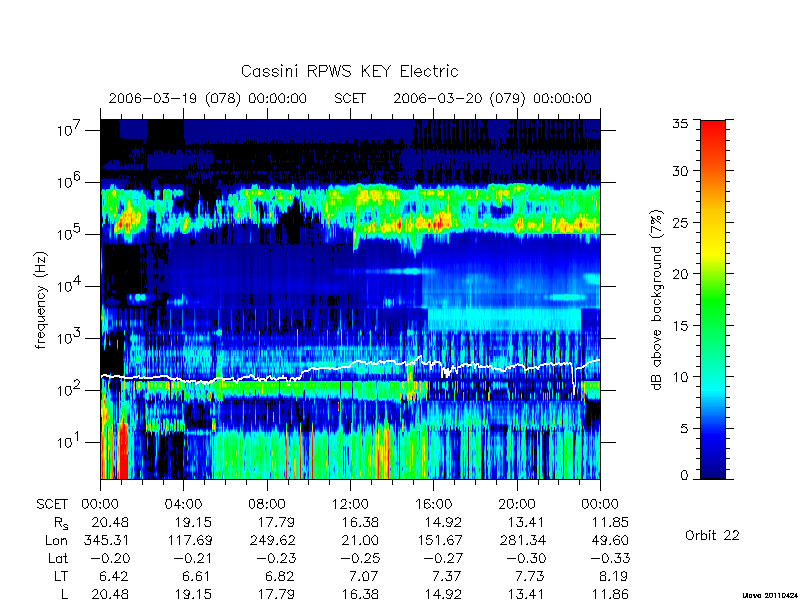The image size is (800, 600).
Task: Click the 'L' row label at the bottom
Action: [64, 594]
